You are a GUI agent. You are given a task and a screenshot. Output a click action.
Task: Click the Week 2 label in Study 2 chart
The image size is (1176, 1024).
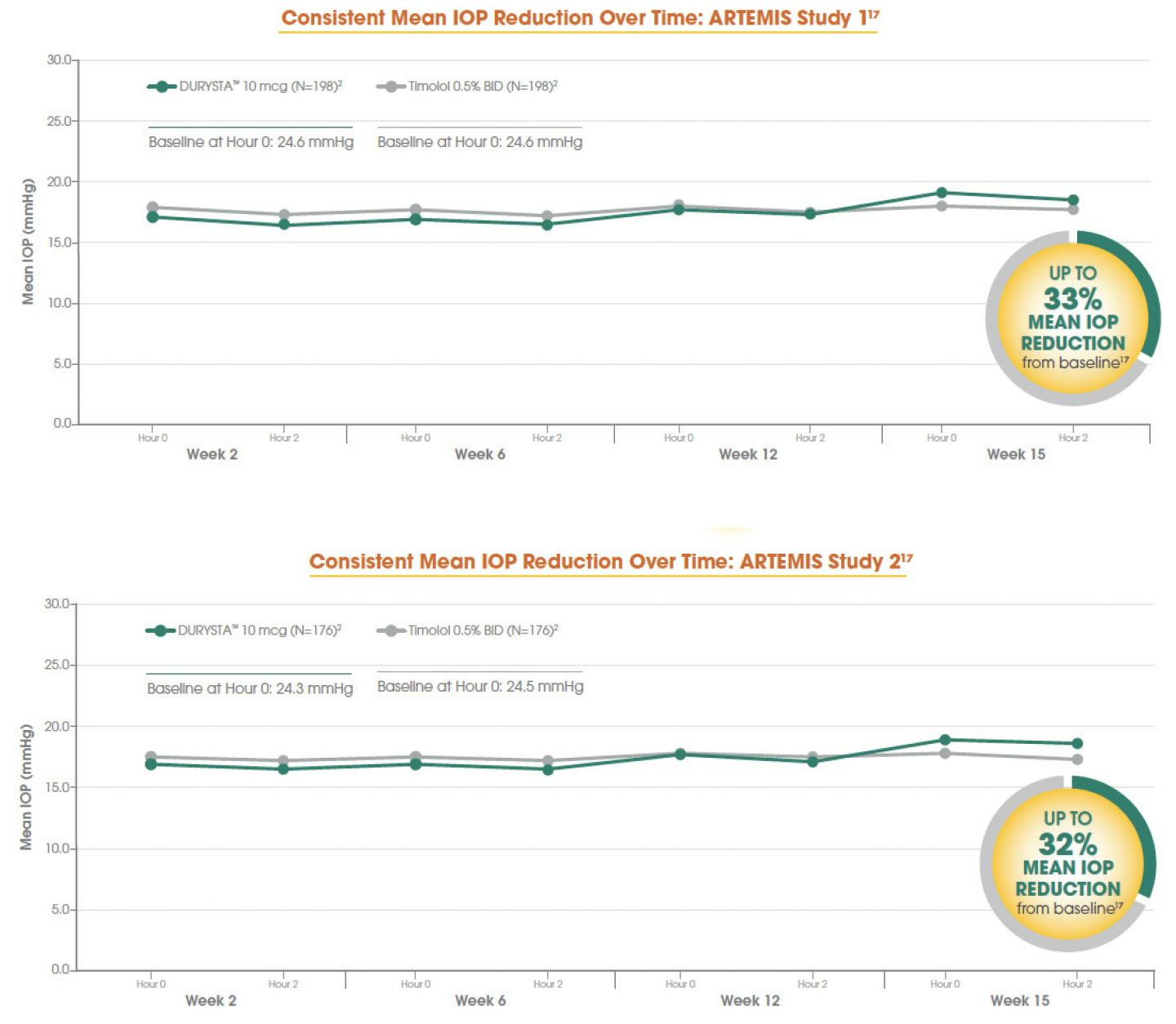point(211,1000)
